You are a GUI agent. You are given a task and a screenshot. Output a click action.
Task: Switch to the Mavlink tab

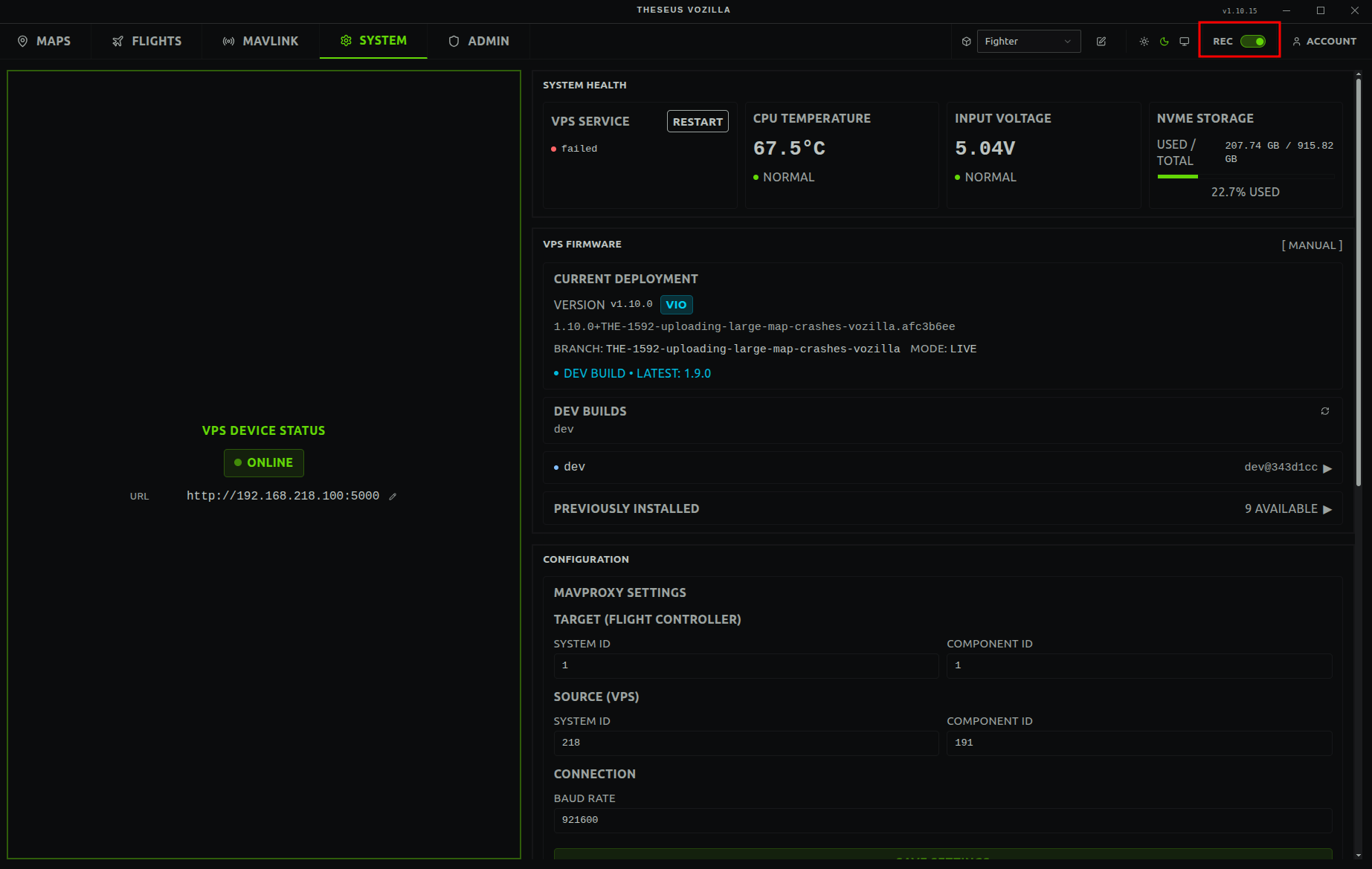(x=260, y=41)
